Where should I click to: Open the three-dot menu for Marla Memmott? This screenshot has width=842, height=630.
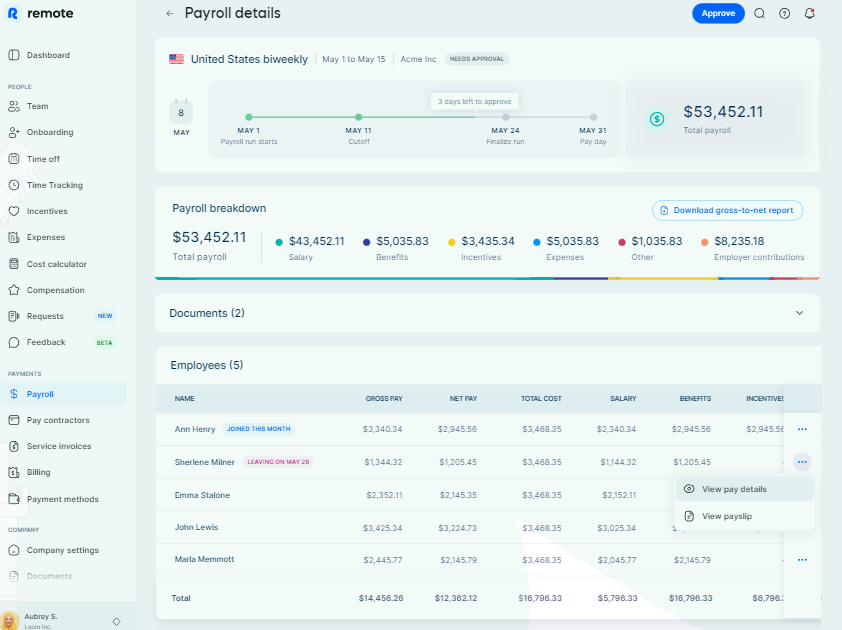pyautogui.click(x=802, y=560)
